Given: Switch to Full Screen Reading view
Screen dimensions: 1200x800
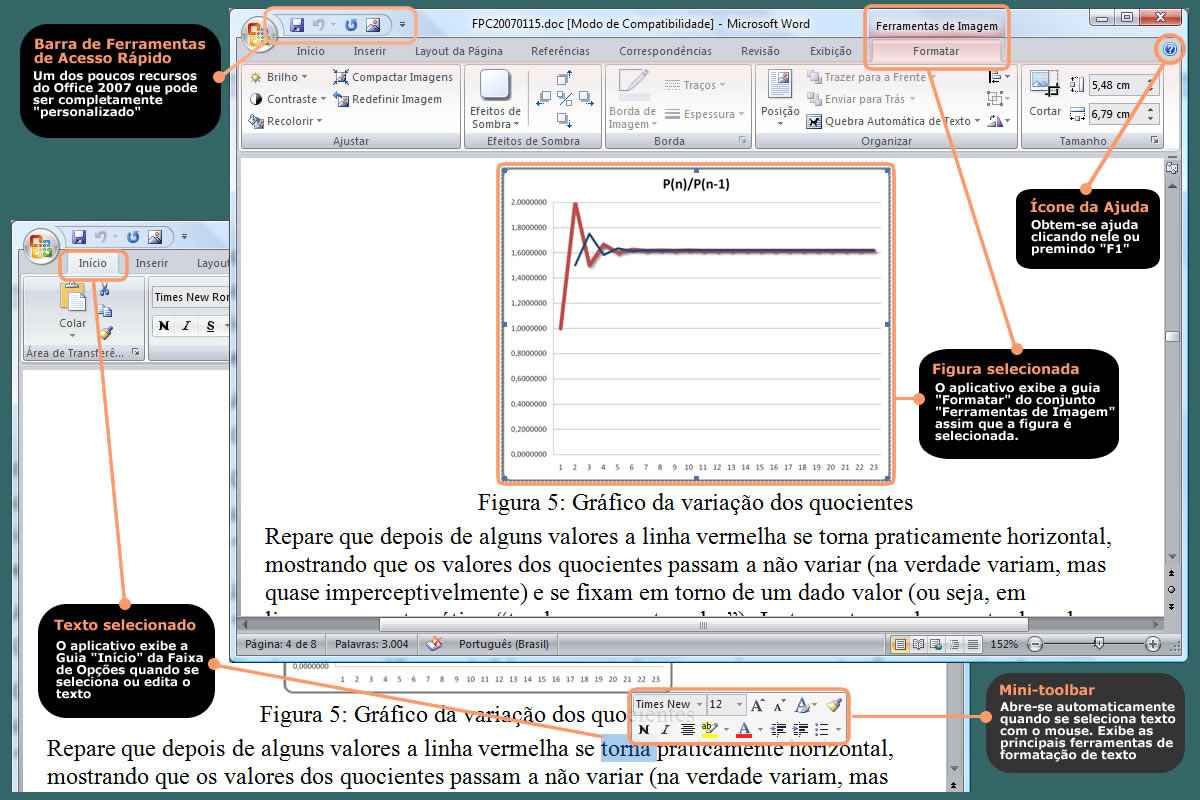Looking at the screenshot, I should tap(917, 644).
